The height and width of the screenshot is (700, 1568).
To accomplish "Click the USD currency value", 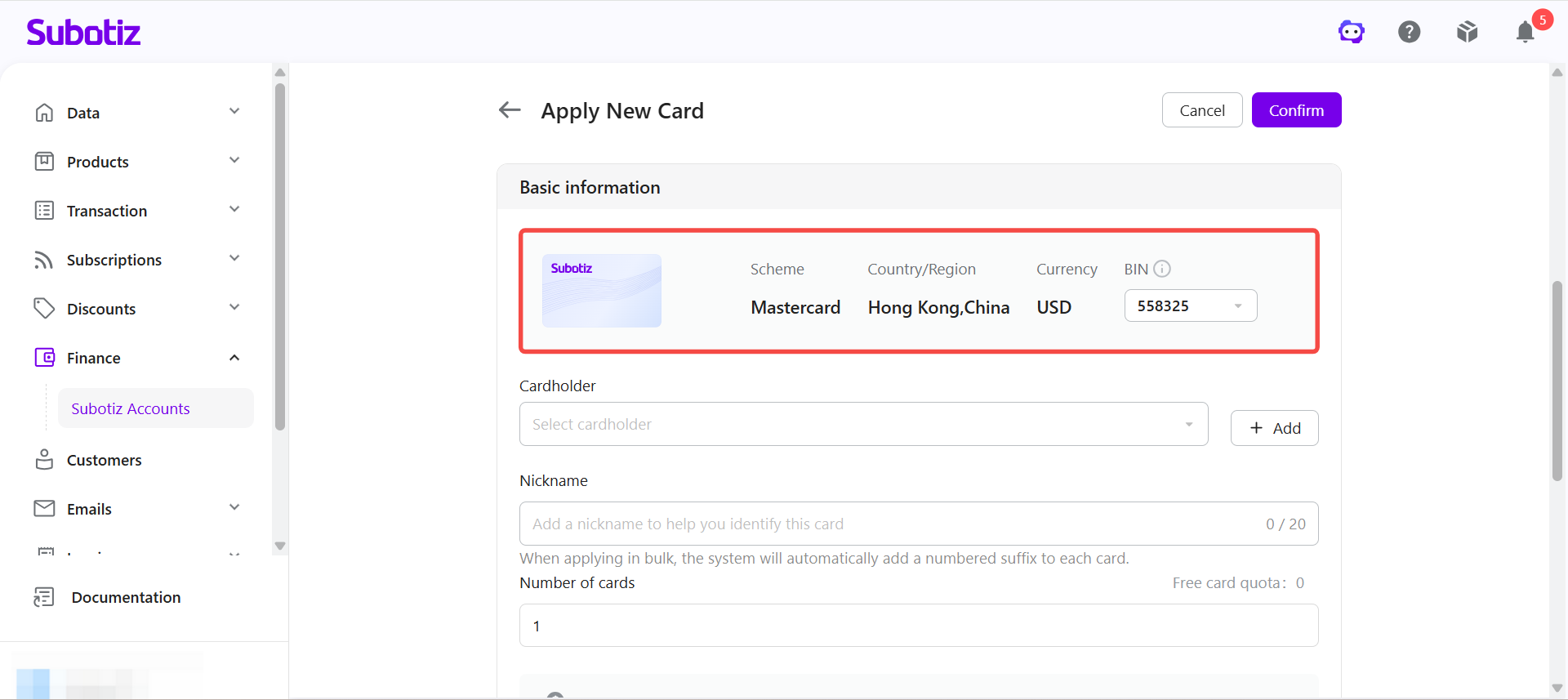I will click(1053, 307).
